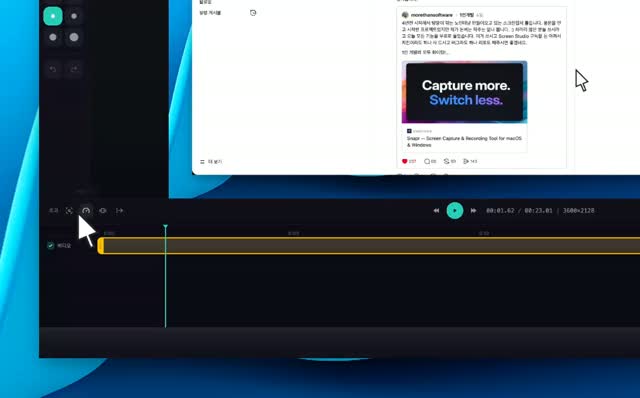Click the video track label beside checkbox
This screenshot has width=640, height=398.
coord(64,246)
